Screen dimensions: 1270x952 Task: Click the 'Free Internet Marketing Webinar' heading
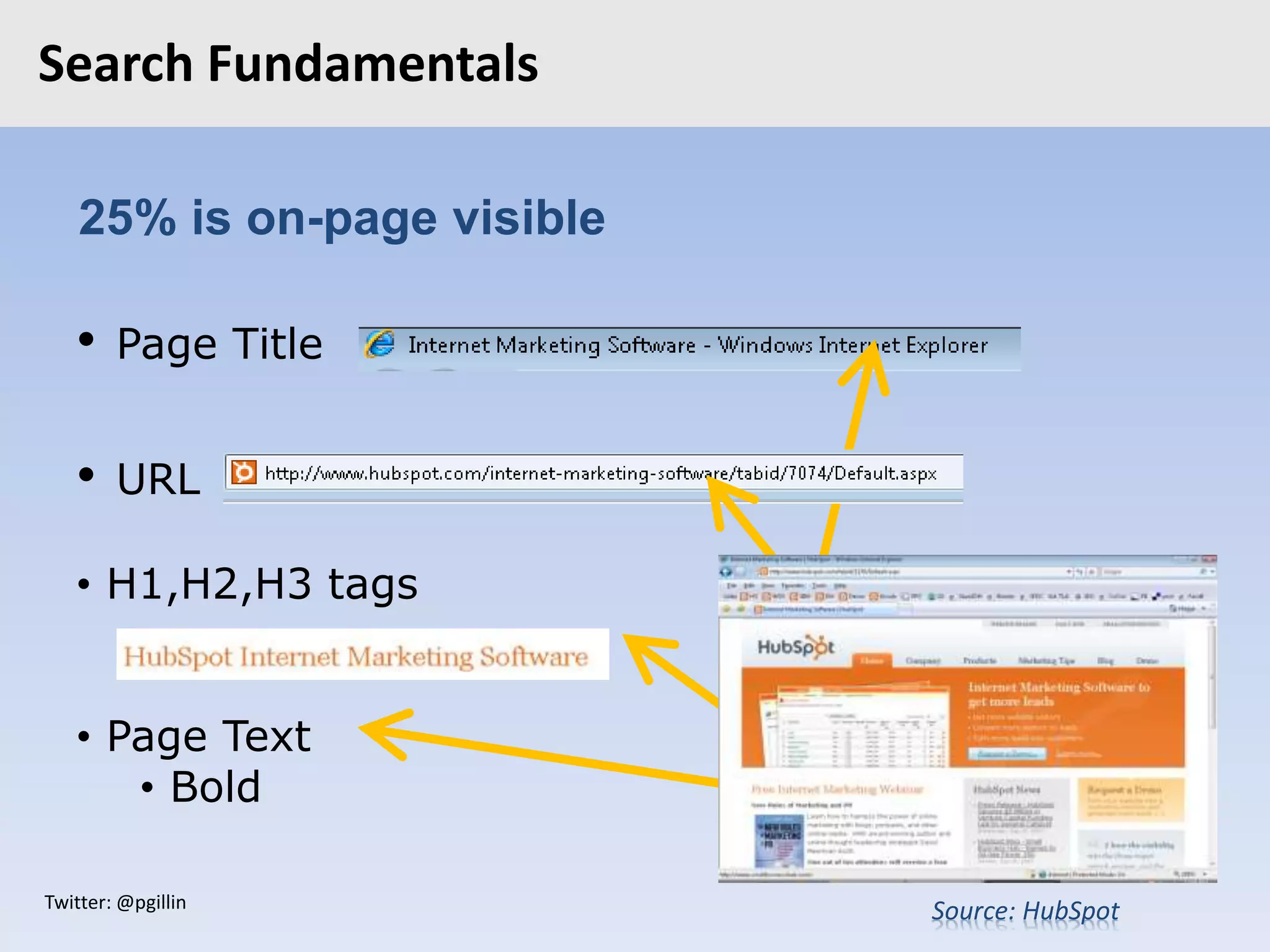pos(837,789)
